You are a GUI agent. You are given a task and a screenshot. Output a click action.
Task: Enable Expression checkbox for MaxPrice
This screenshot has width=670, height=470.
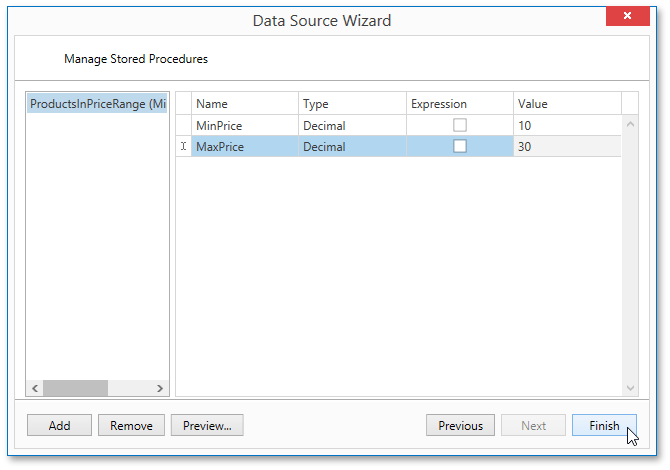click(460, 146)
